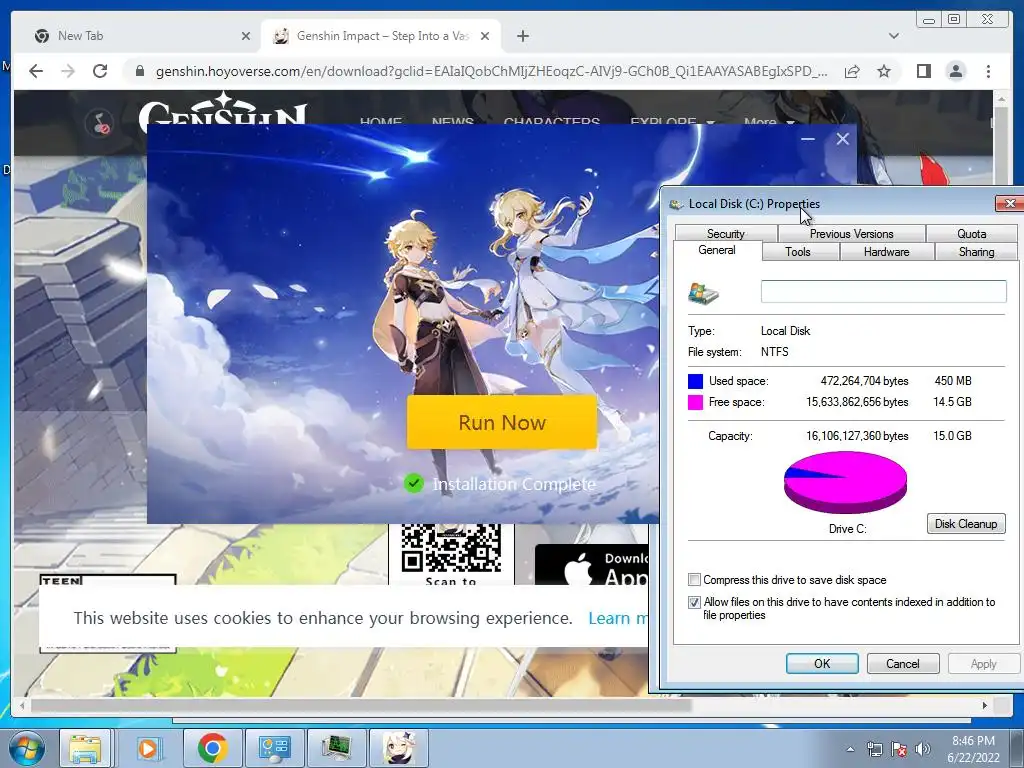Click the Genshin music mute icon

100,123
